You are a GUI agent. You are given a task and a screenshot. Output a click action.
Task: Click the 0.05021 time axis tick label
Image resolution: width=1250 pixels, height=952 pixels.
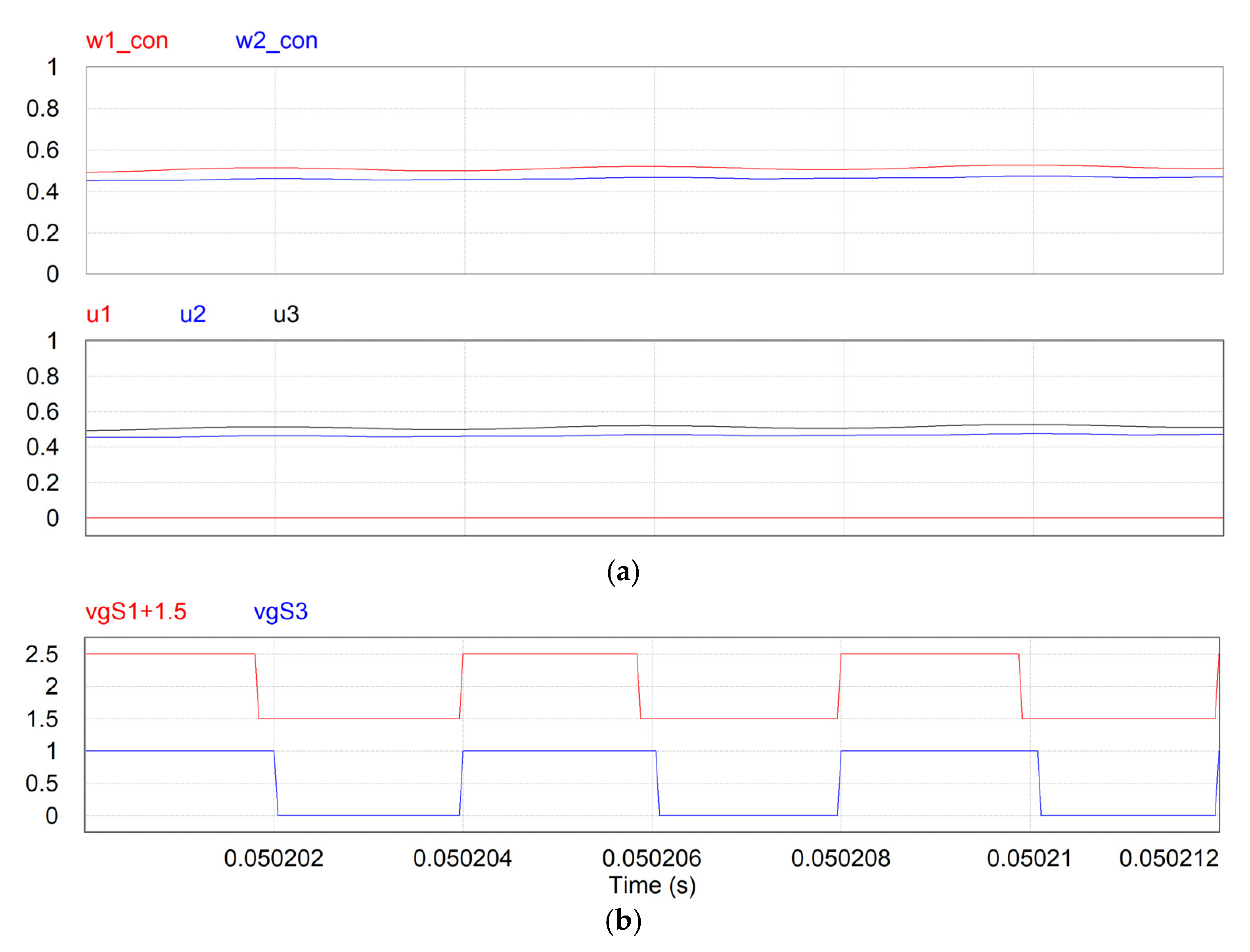click(x=1029, y=858)
